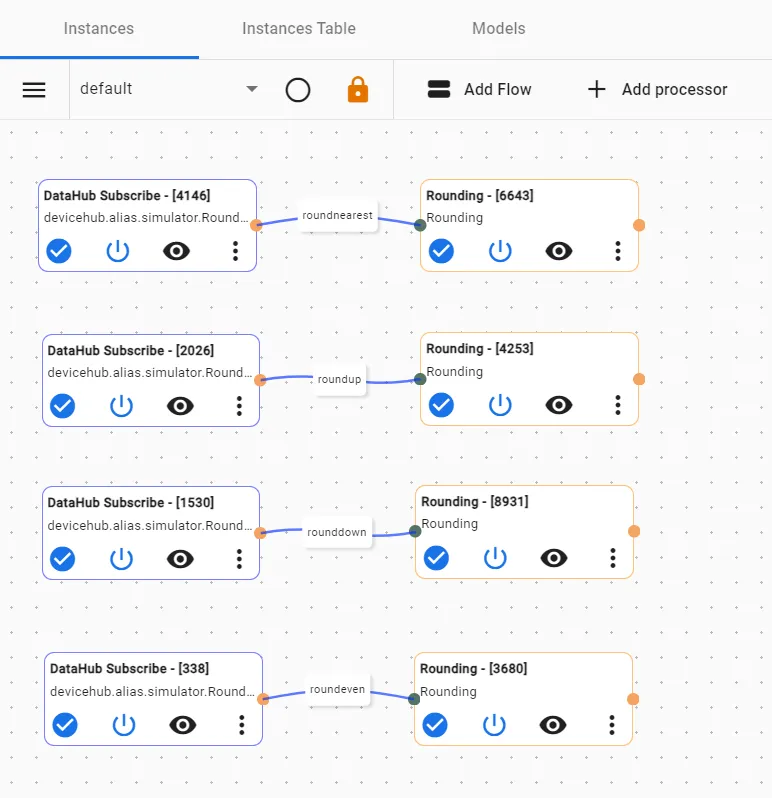Click the check icon on Rounding [4253]

click(x=441, y=405)
